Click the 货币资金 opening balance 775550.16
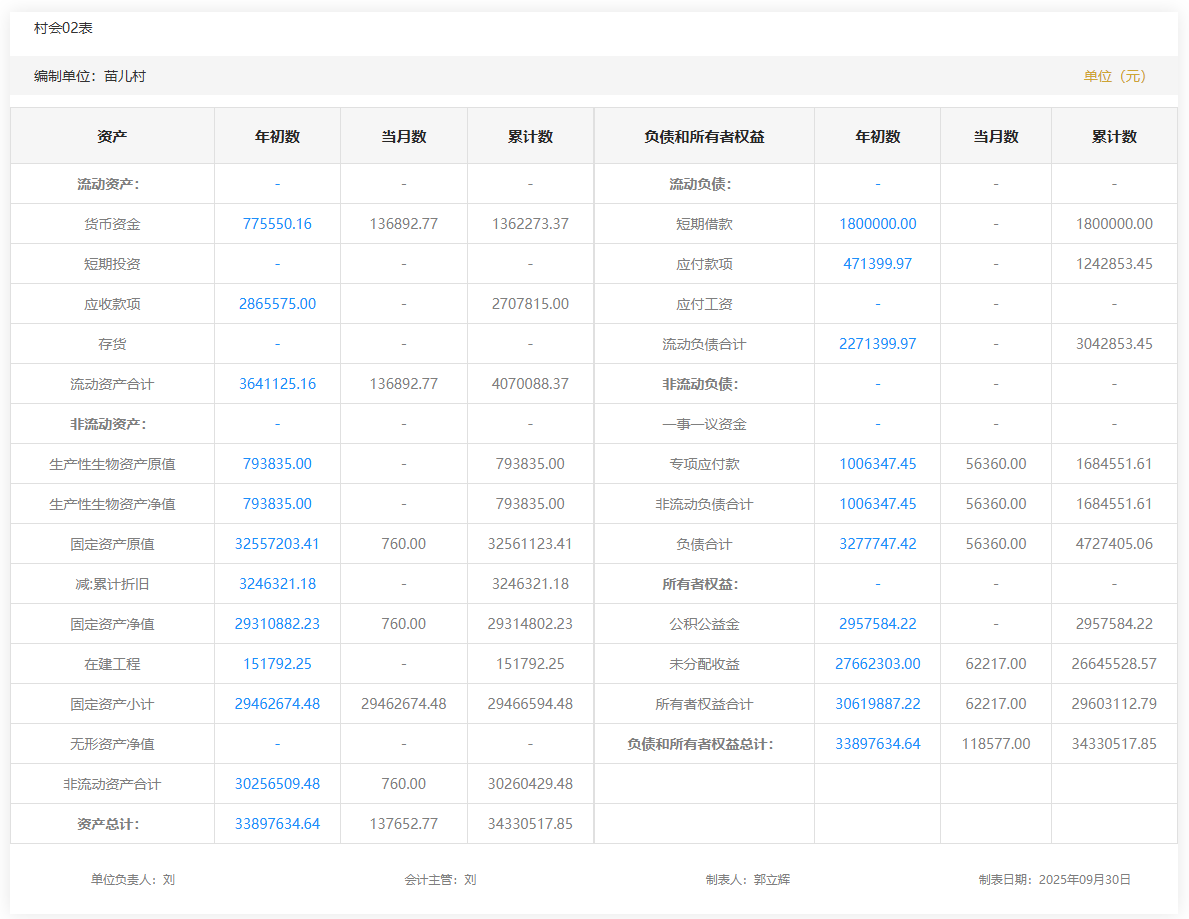1189x919 pixels. pyautogui.click(x=277, y=224)
